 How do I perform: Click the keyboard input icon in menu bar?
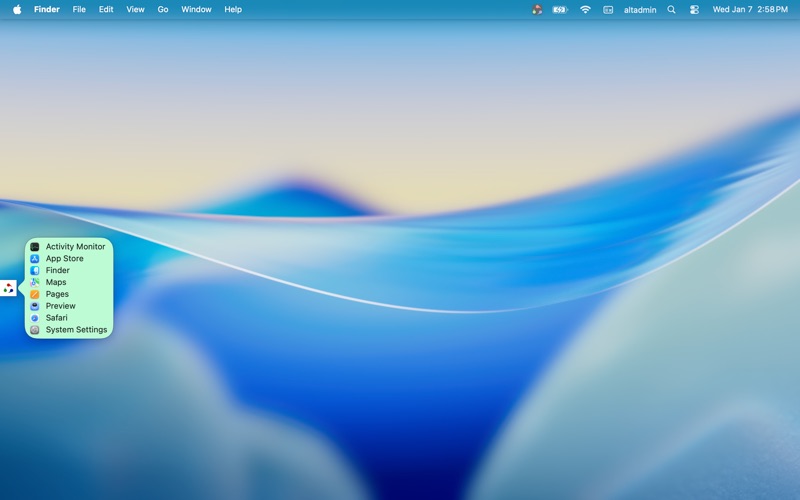608,9
